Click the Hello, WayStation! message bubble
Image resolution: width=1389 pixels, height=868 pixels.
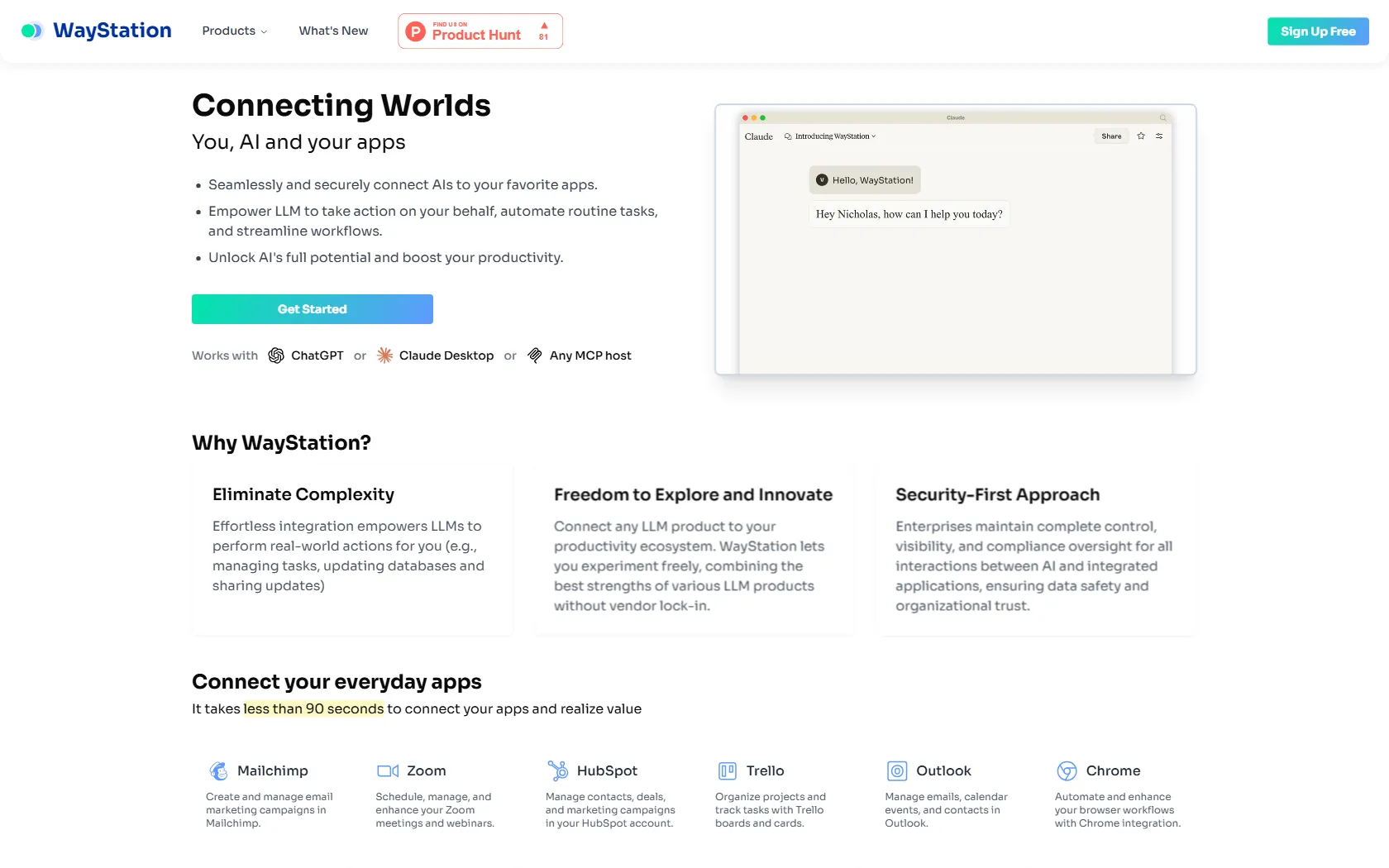click(x=865, y=180)
